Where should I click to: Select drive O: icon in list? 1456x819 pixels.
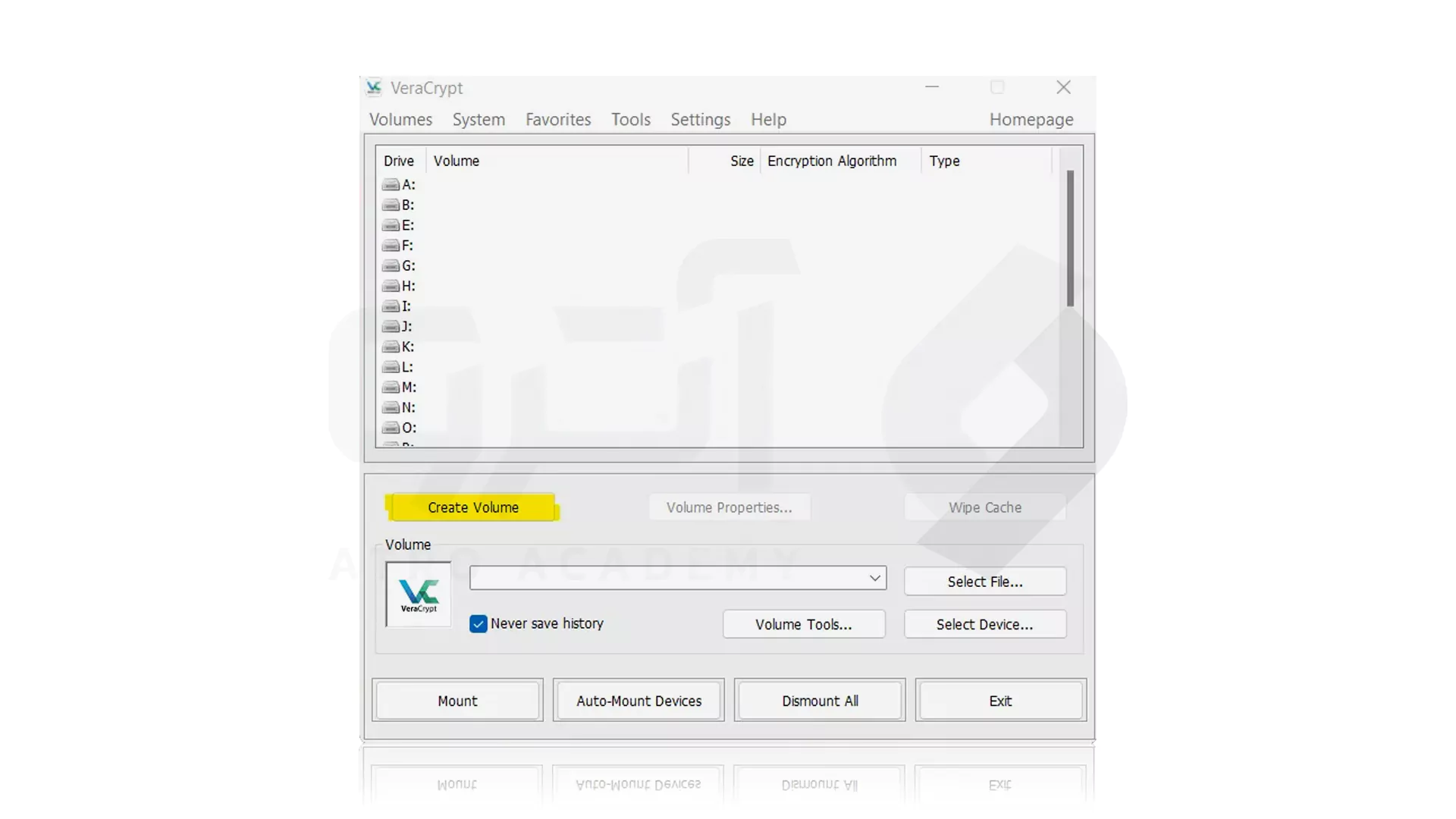391,428
